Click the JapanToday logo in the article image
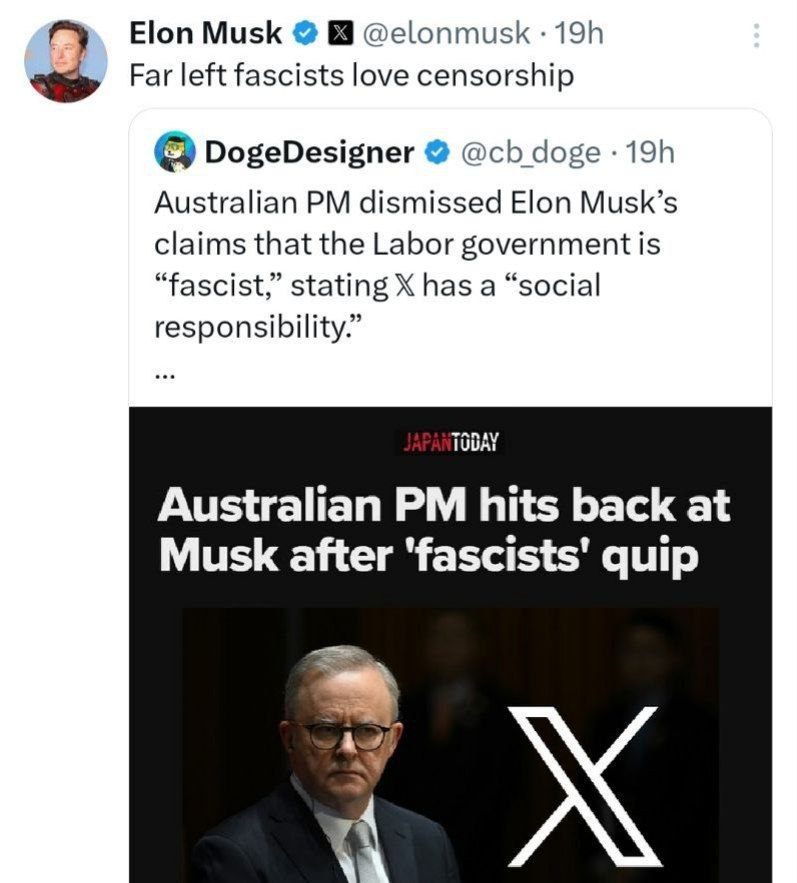The height and width of the screenshot is (883, 797). click(x=452, y=441)
